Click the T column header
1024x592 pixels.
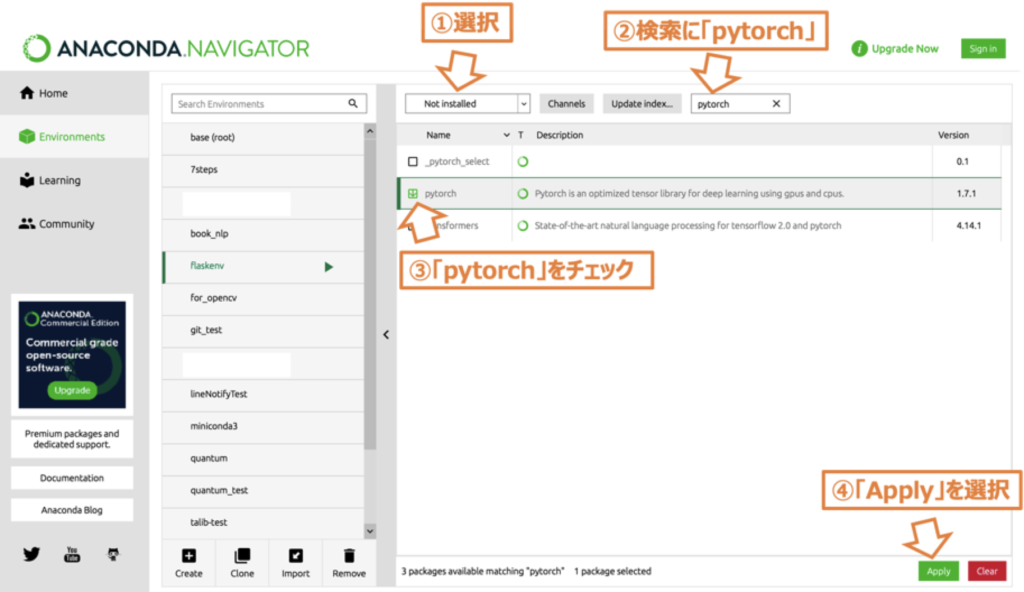click(520, 135)
